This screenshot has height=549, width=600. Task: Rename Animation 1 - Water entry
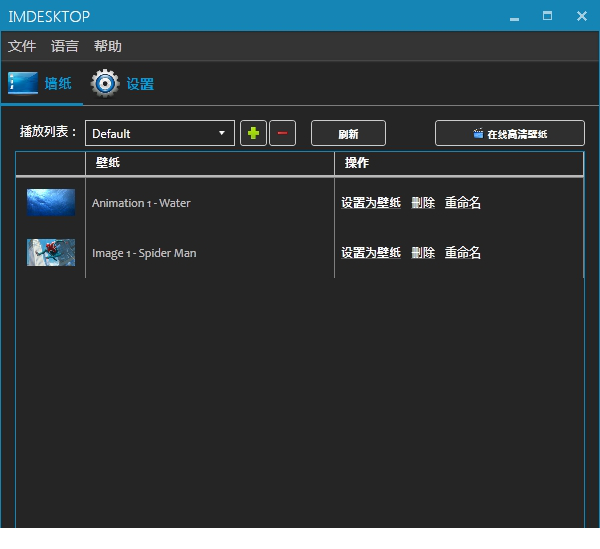pos(462,202)
